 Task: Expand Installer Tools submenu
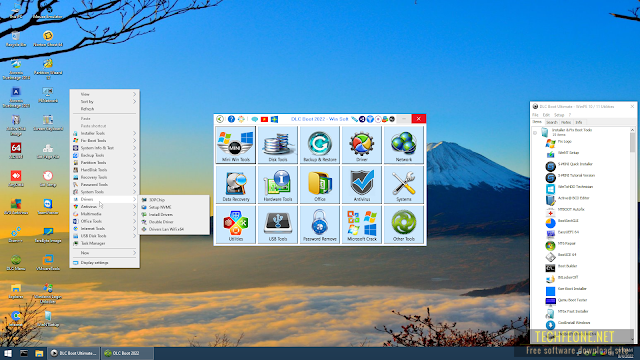click(105, 133)
